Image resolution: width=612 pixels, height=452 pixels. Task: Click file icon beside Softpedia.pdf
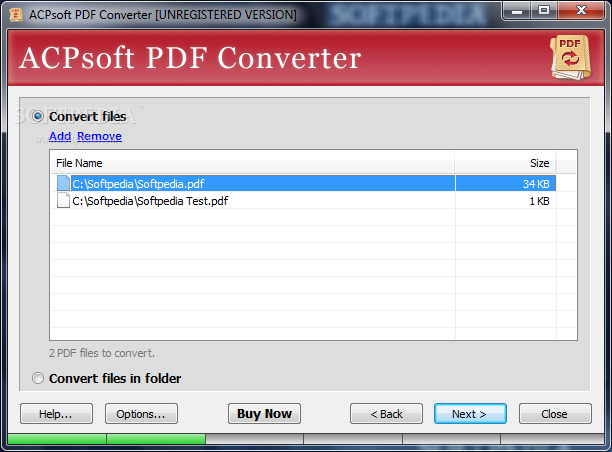63,183
